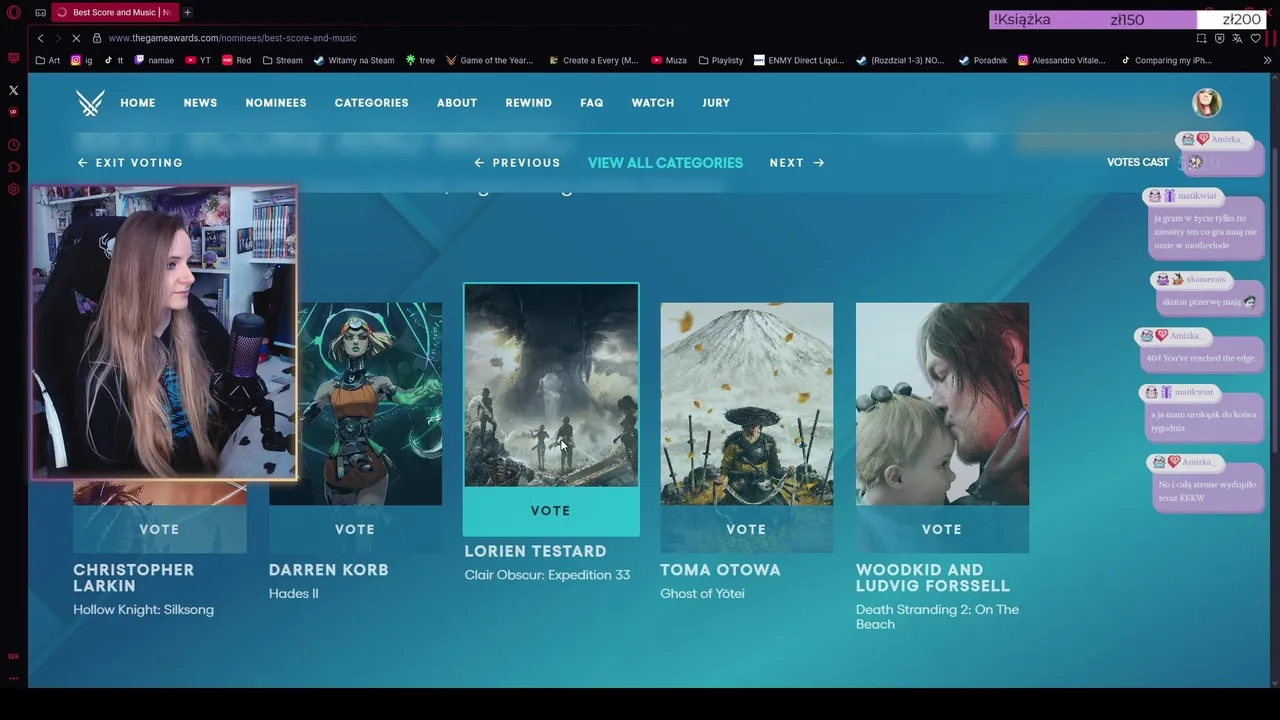
Task: Open 'Game of the Year...' bookmark
Action: (490, 60)
